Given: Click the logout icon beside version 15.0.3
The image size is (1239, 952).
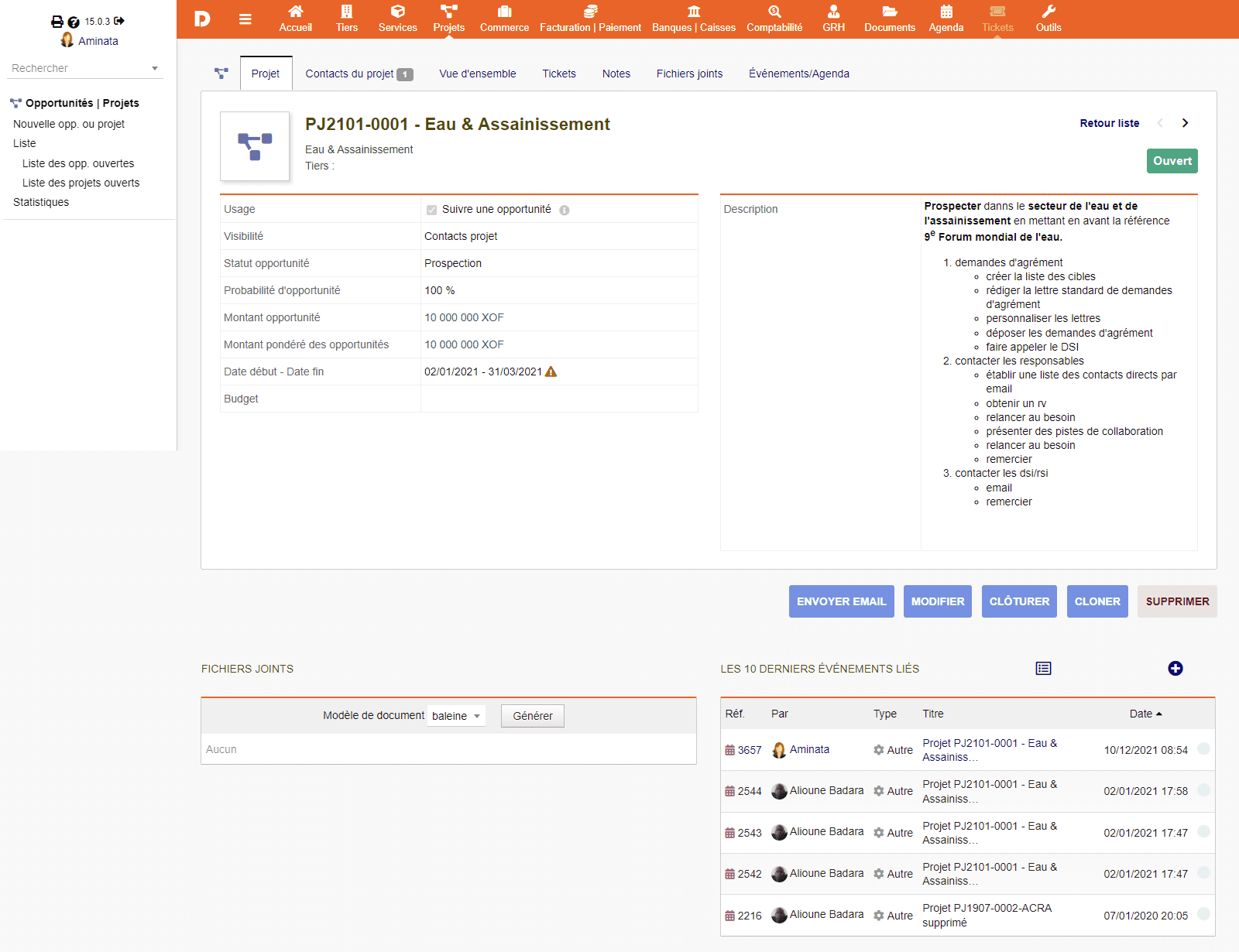Looking at the screenshot, I should tap(118, 22).
